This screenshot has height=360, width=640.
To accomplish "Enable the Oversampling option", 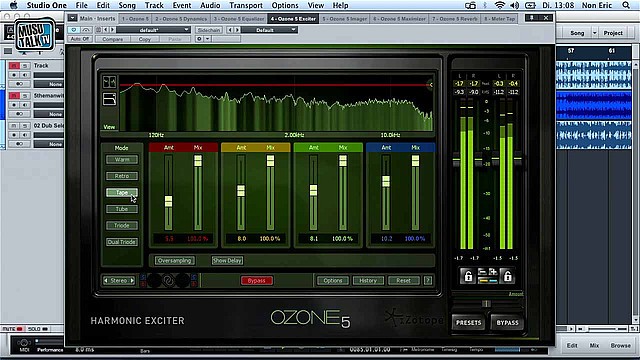I will click(x=175, y=260).
